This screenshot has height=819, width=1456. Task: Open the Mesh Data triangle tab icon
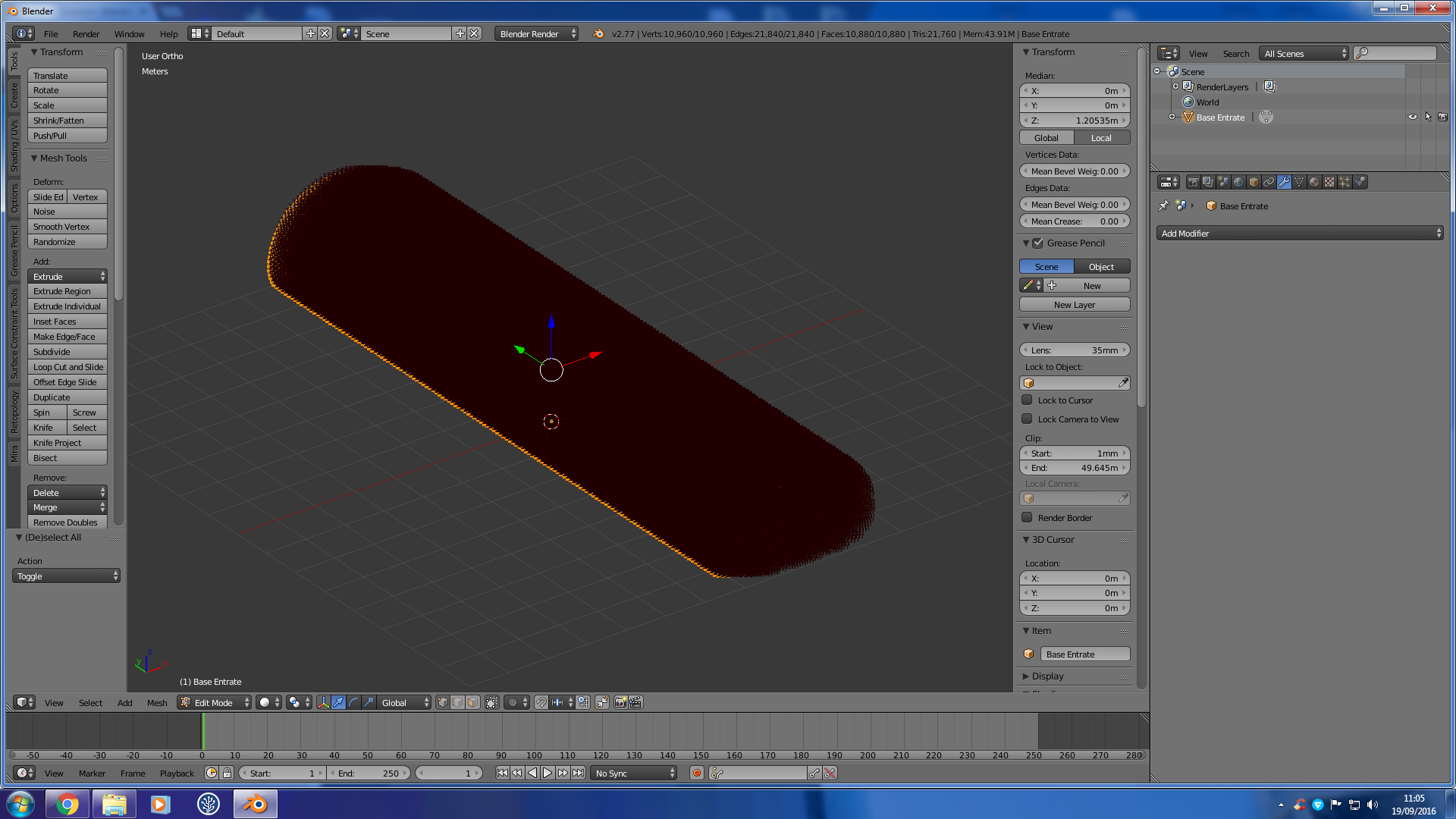coord(1299,182)
